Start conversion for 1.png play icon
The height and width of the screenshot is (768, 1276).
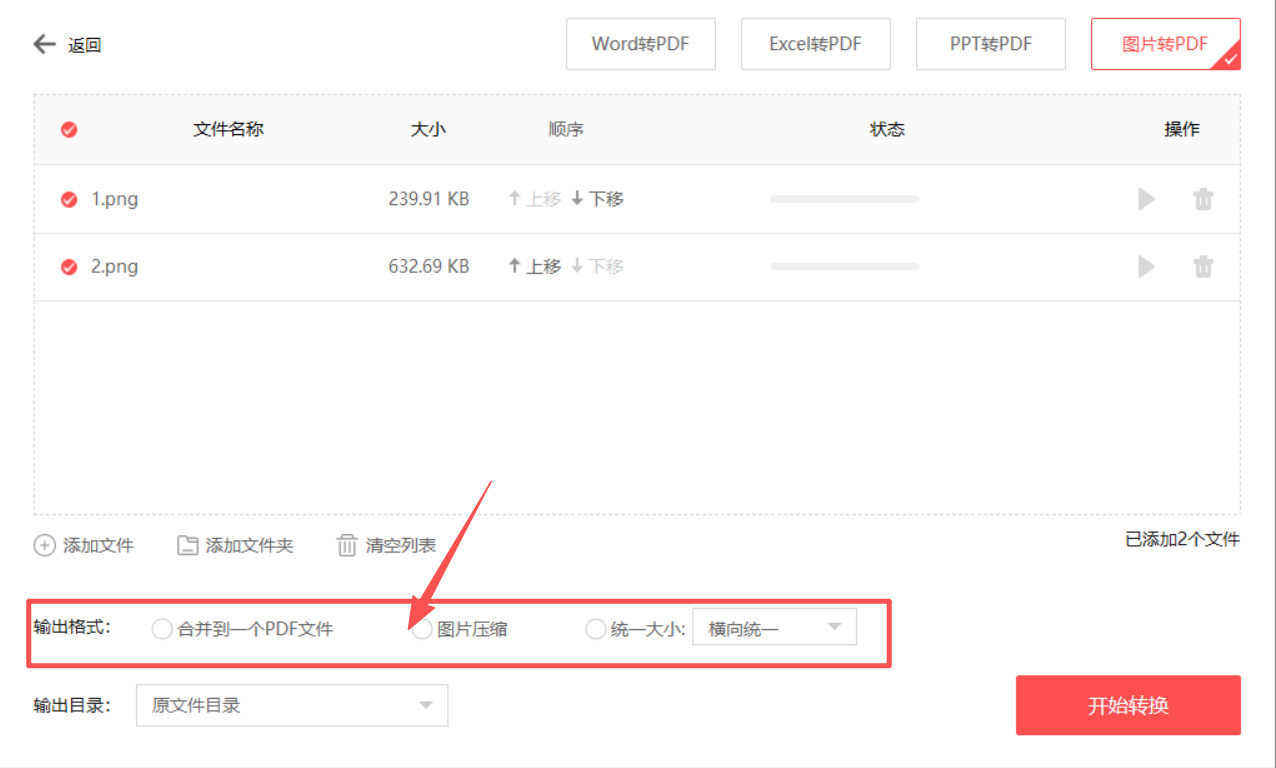(x=1146, y=199)
